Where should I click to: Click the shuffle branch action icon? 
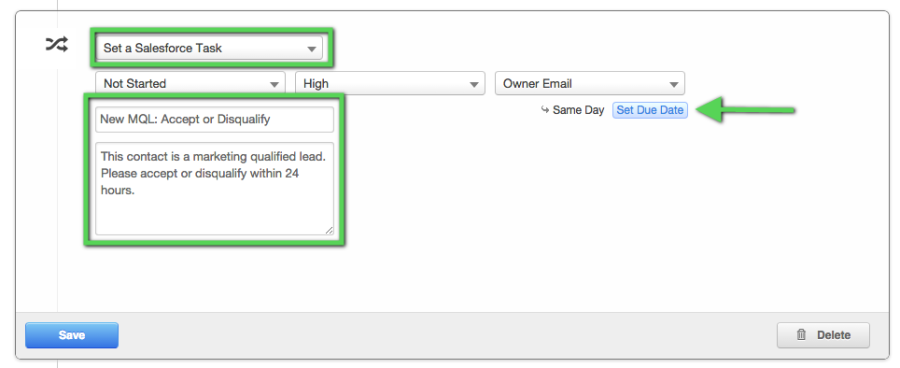57,44
